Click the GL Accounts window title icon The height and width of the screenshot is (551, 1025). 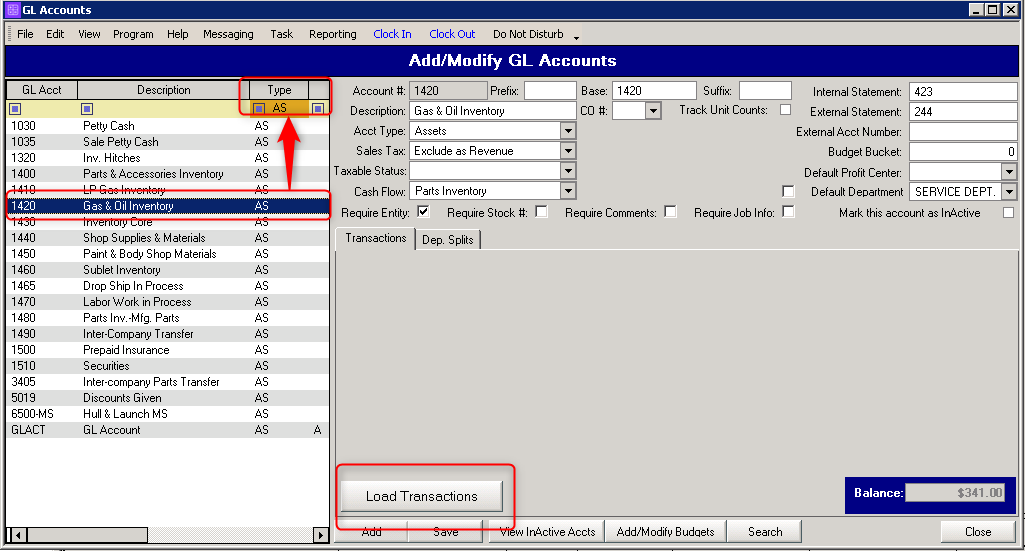click(12, 10)
